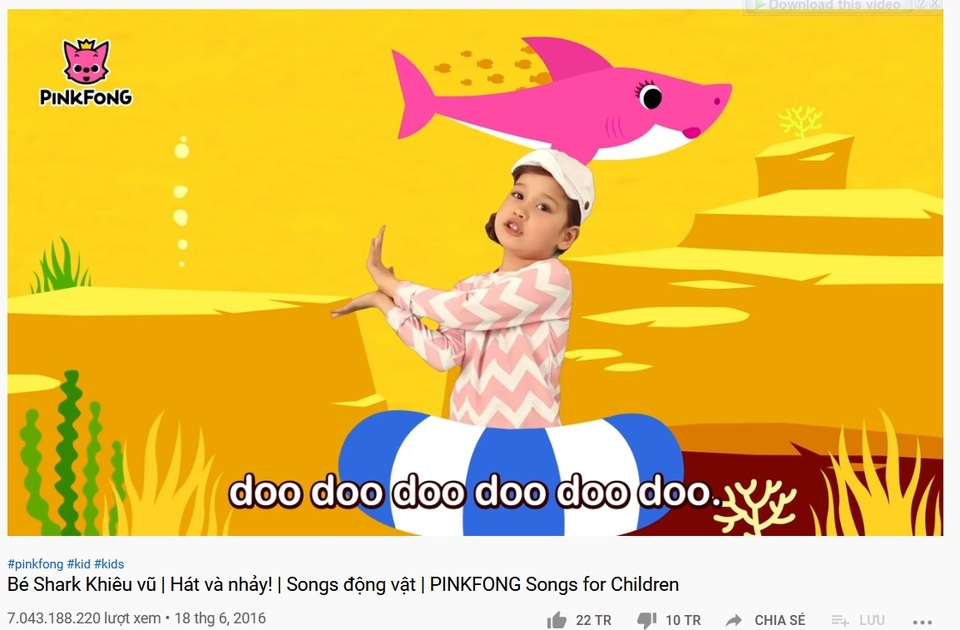The height and width of the screenshot is (630, 960).
Task: Click the 22 TR like count
Action: (x=593, y=620)
